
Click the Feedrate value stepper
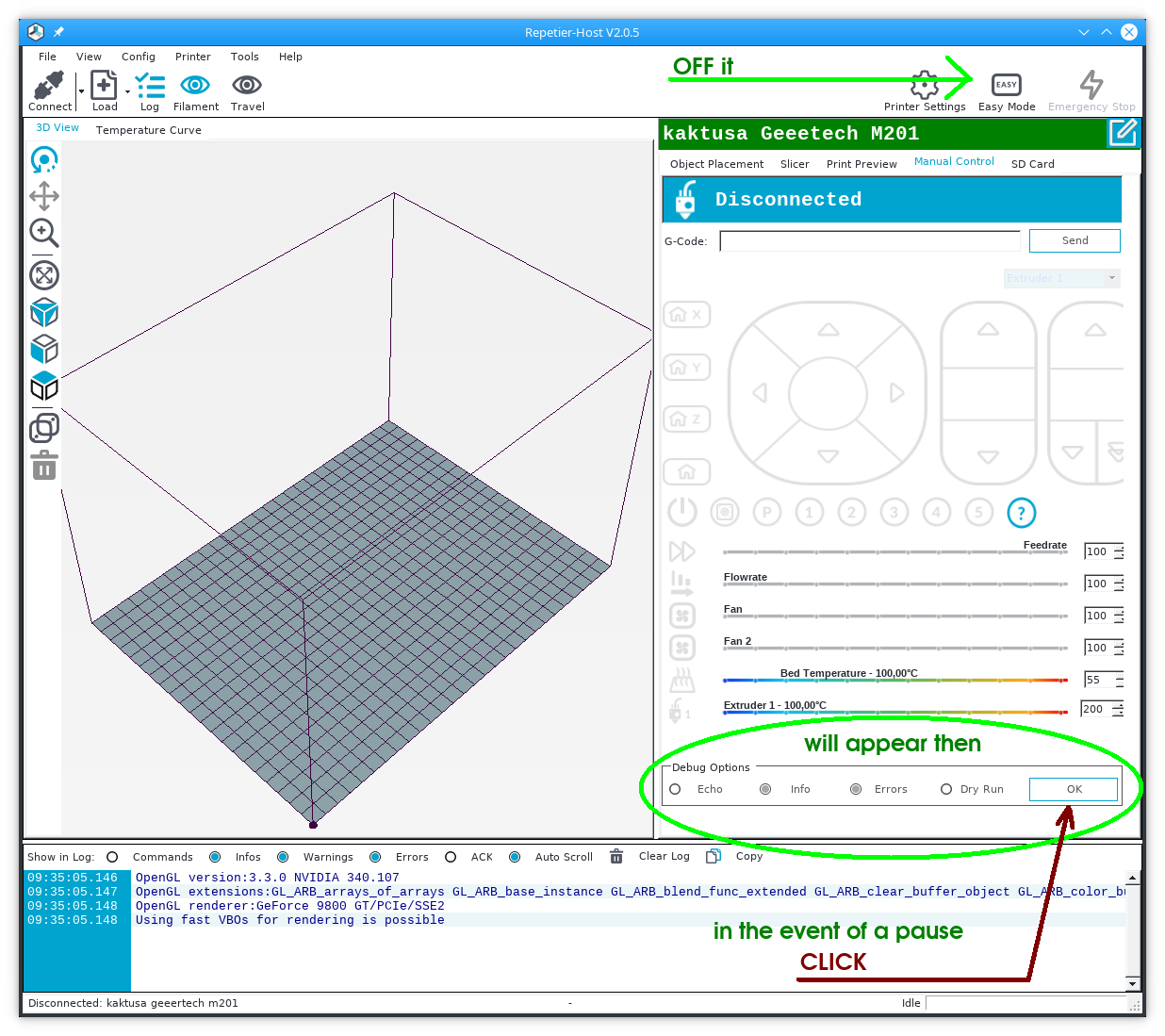click(x=1118, y=551)
